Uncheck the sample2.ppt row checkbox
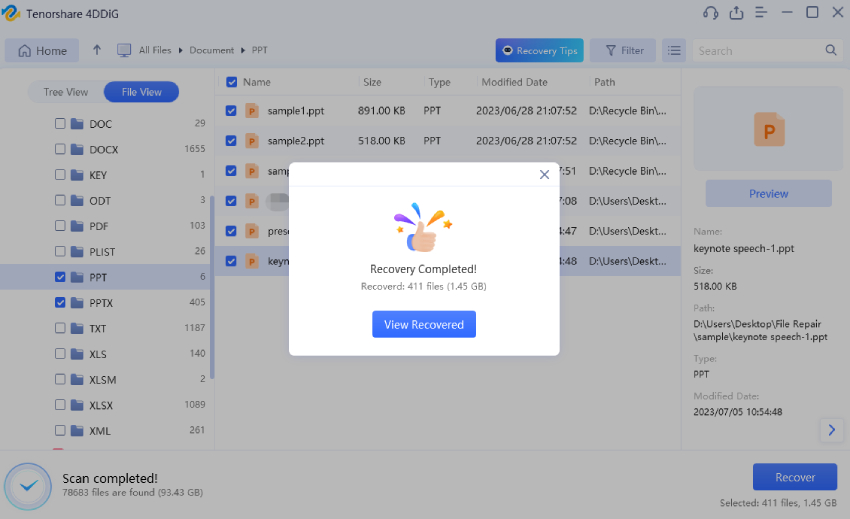Viewport: 850px width, 519px height. pos(231,141)
